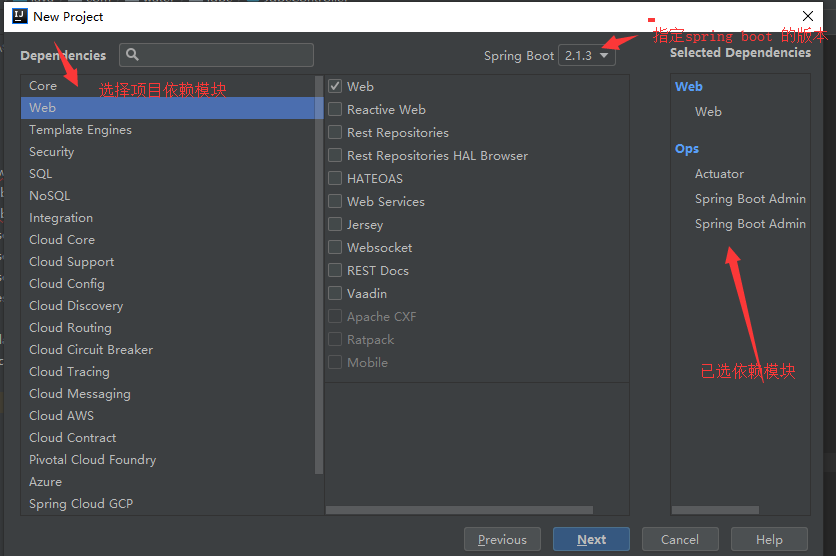Select Actuator in selected dependencies

coord(719,174)
